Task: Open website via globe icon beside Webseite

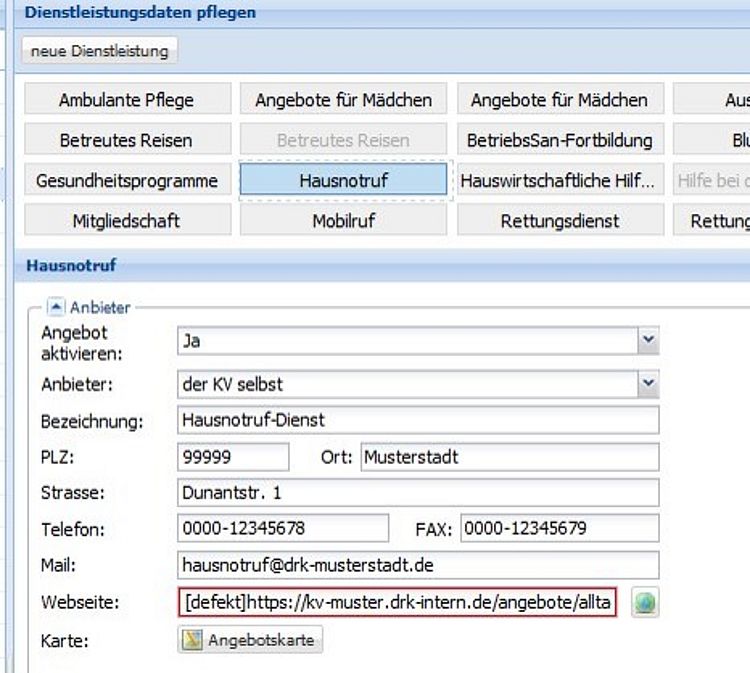Action: tap(645, 603)
